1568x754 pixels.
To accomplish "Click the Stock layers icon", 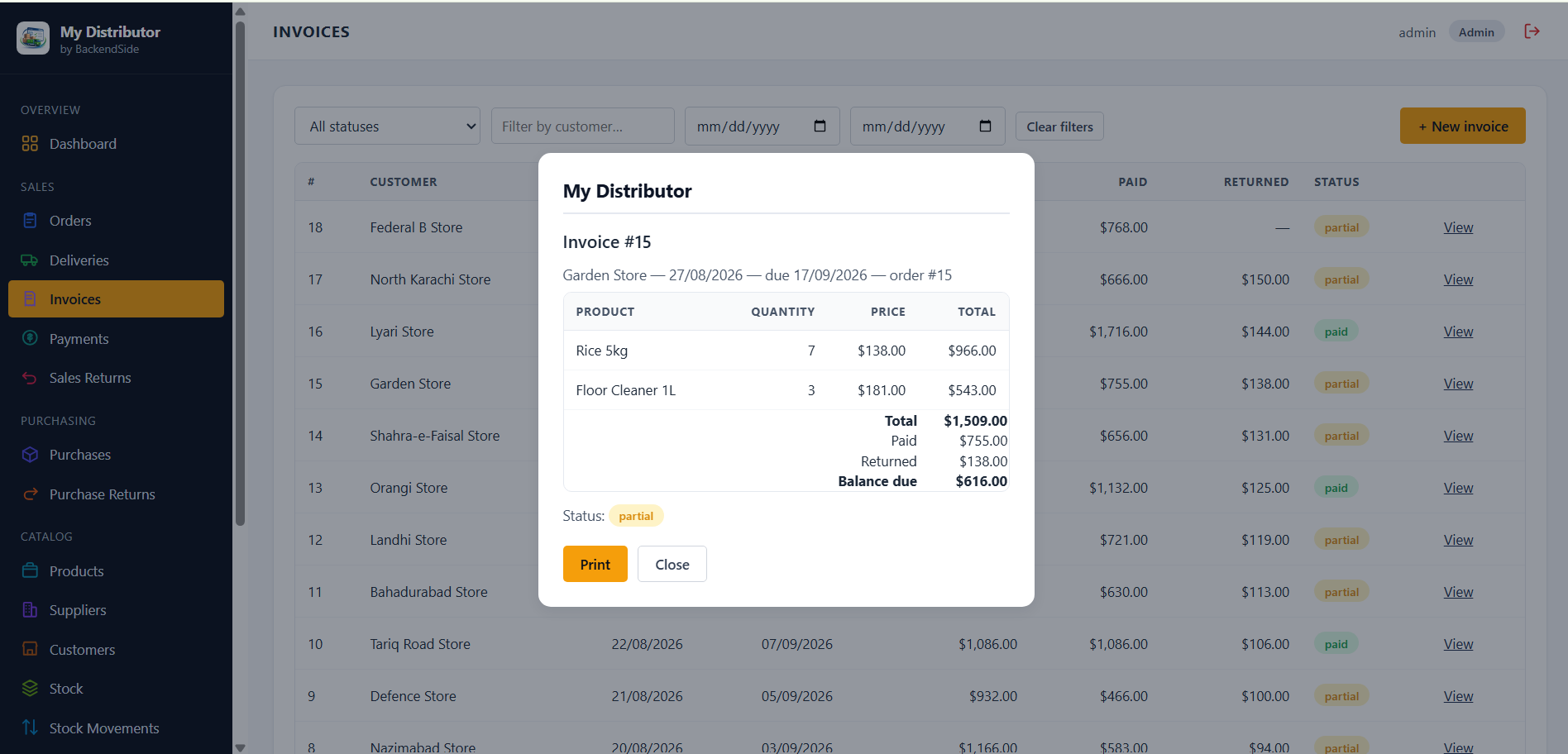I will pyautogui.click(x=30, y=689).
